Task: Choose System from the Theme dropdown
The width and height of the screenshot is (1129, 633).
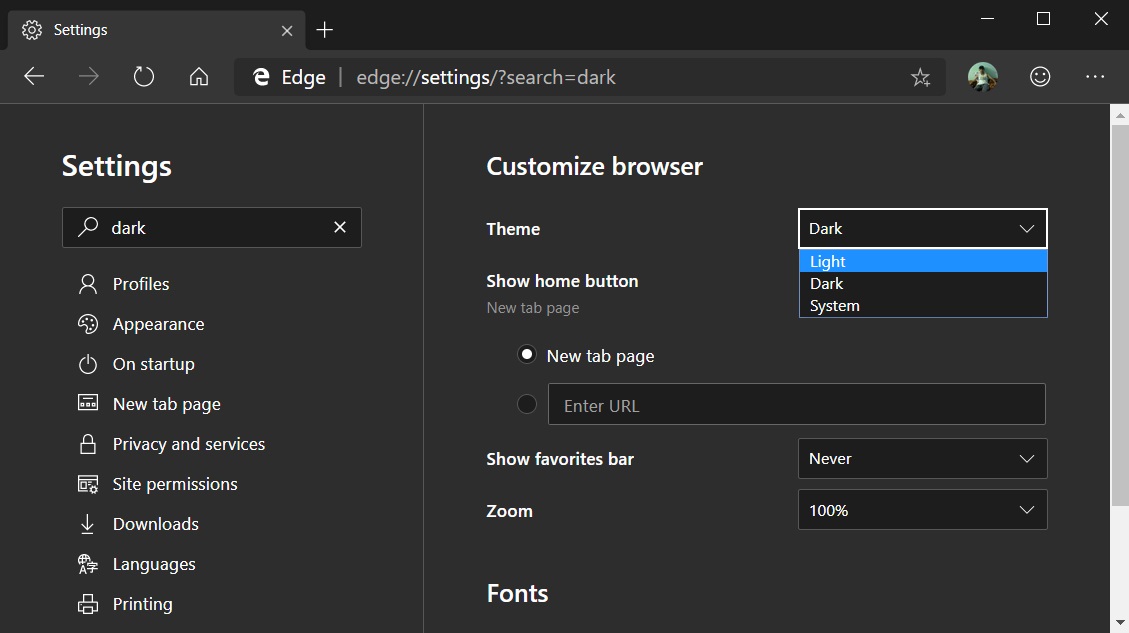Action: click(834, 305)
